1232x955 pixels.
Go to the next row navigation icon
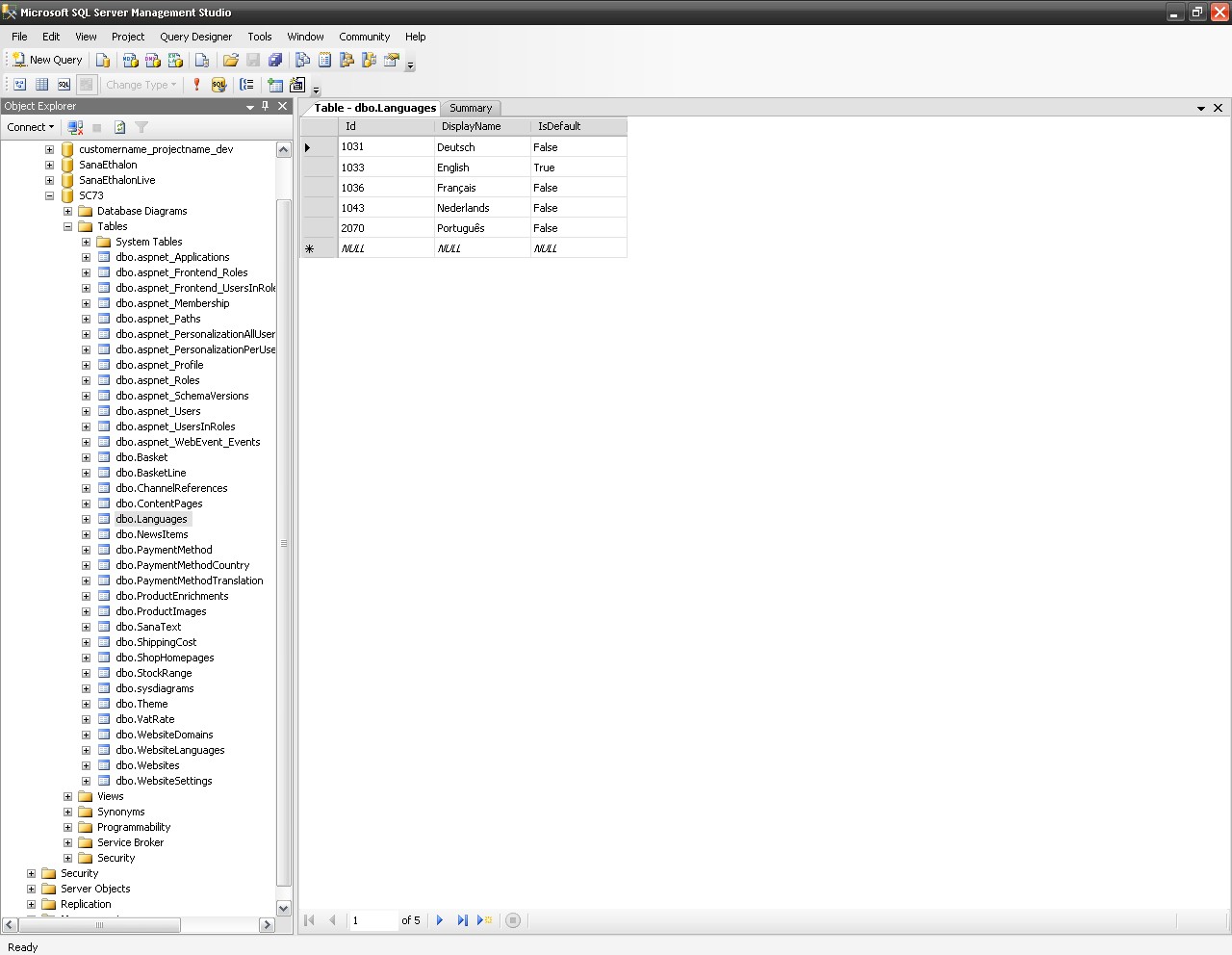click(440, 920)
